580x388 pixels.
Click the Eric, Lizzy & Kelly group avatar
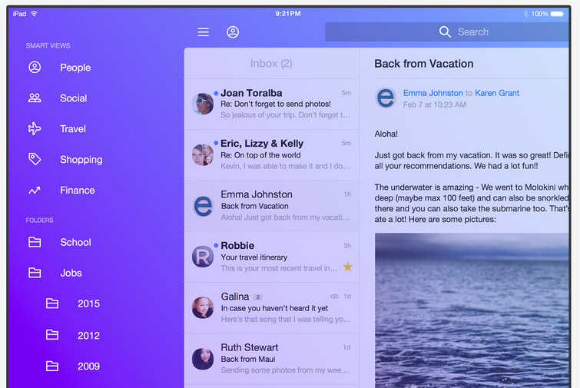[x=203, y=155]
